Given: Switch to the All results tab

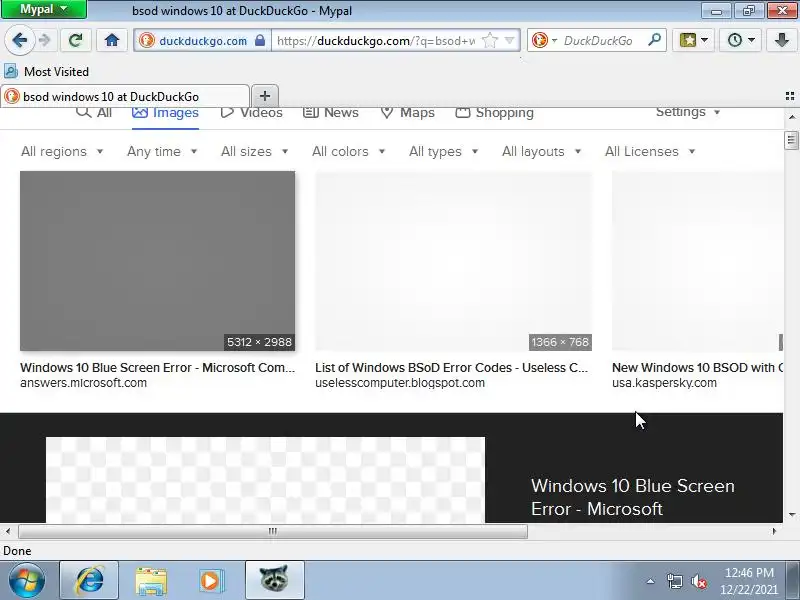Looking at the screenshot, I should (x=94, y=112).
